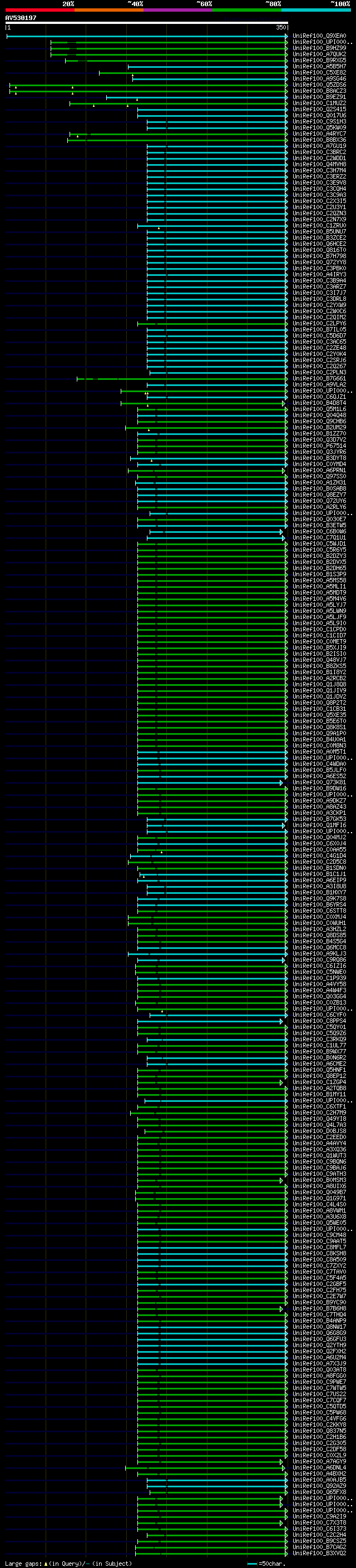Screen dimensions: 356x1568
Task: Click the green alignment bar for UniRef100_Q5ZDS6
Action: point(148,85)
